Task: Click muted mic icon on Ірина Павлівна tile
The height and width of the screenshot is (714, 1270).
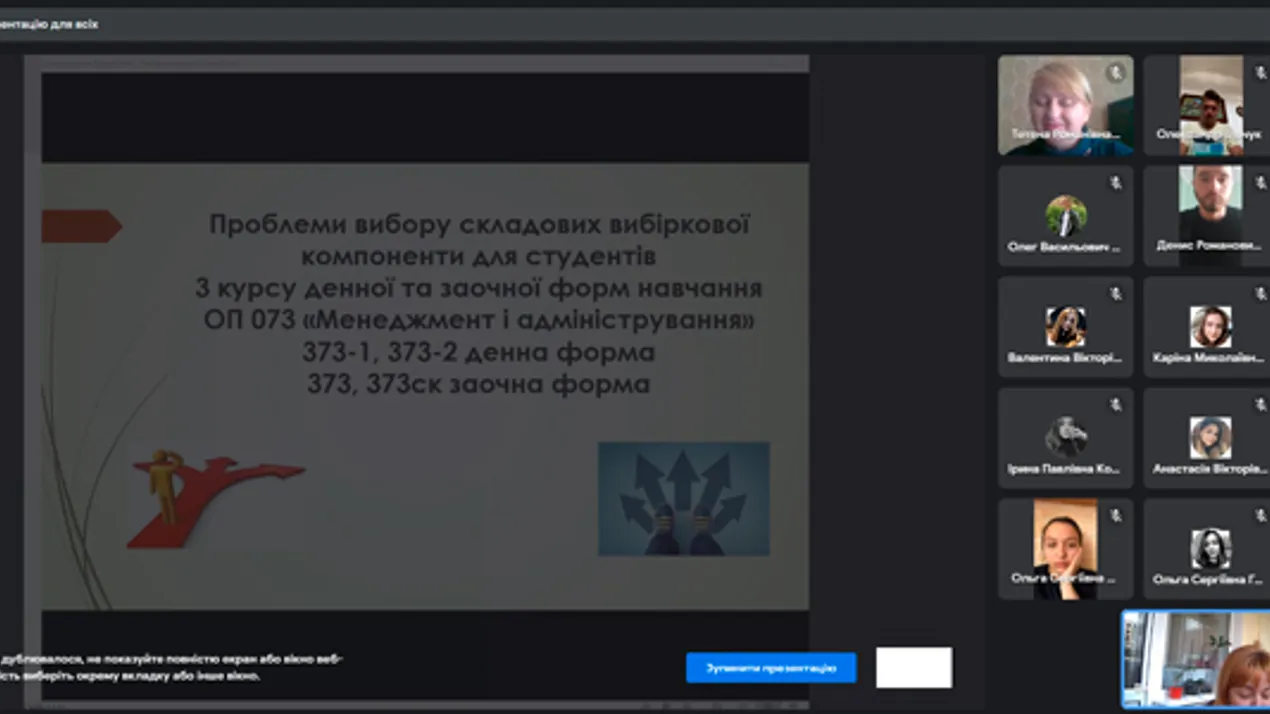Action: [1115, 405]
